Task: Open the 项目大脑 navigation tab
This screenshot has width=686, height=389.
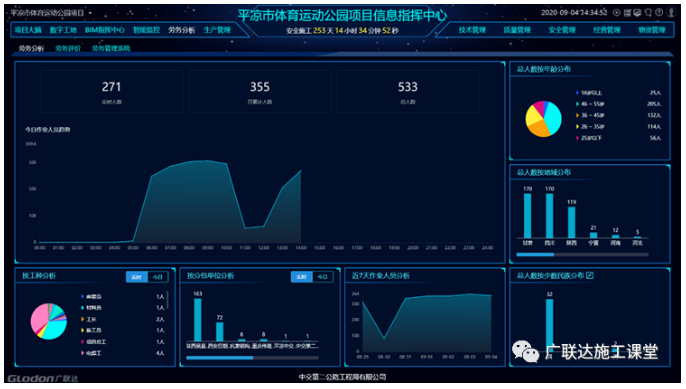Action: click(x=28, y=30)
